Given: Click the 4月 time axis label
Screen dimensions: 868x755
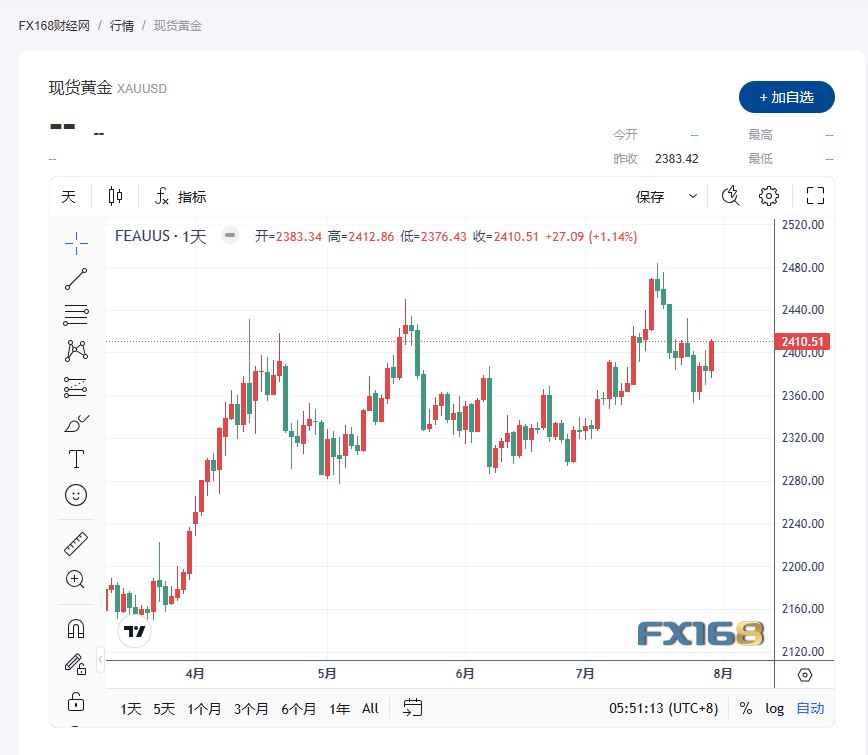Looking at the screenshot, I should pos(195,674).
